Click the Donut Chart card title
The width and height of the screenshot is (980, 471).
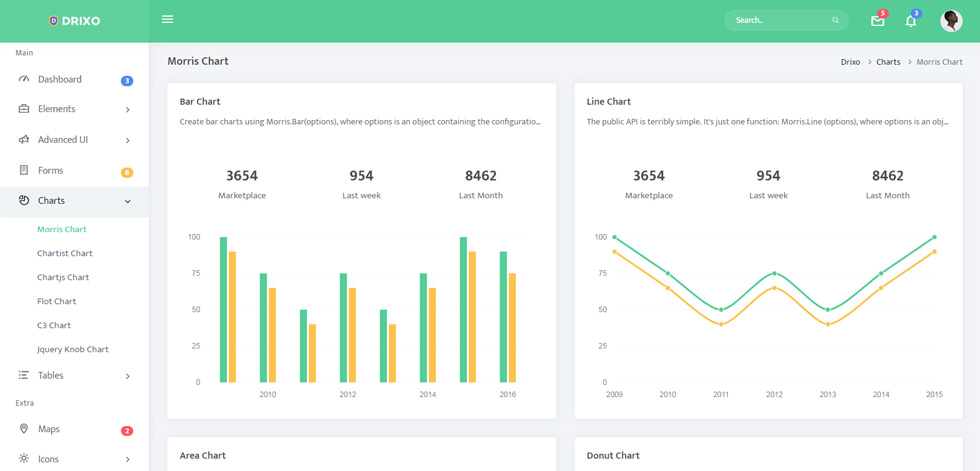[613, 455]
